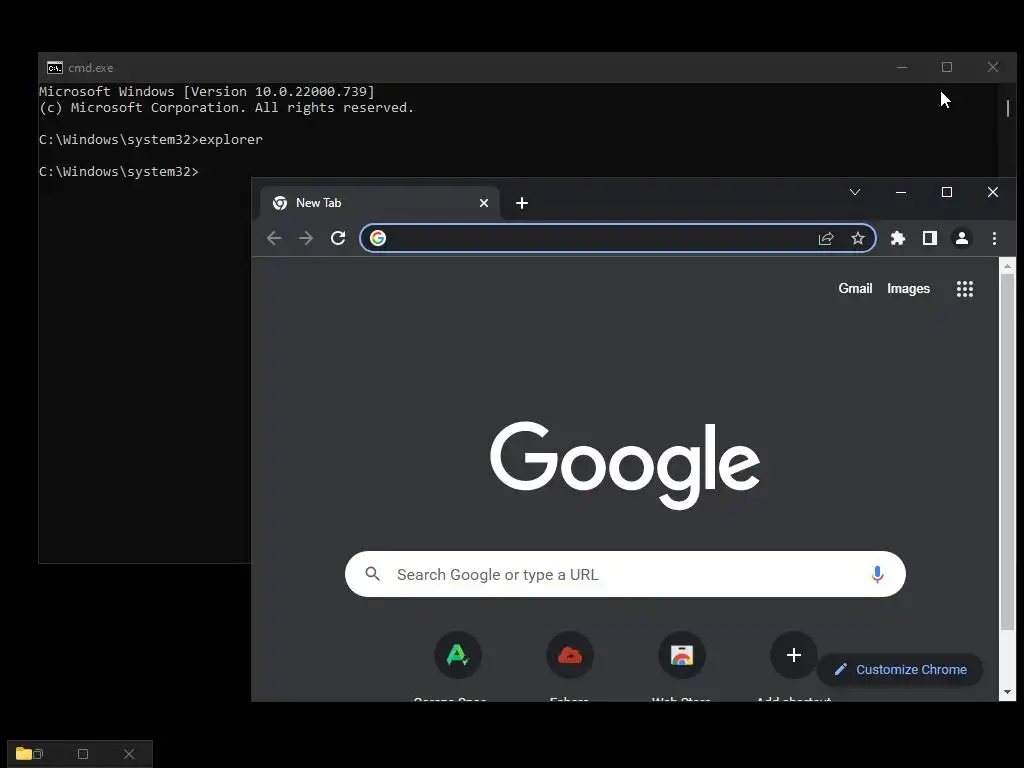Click magnifier icon in Google search box

pos(373,574)
